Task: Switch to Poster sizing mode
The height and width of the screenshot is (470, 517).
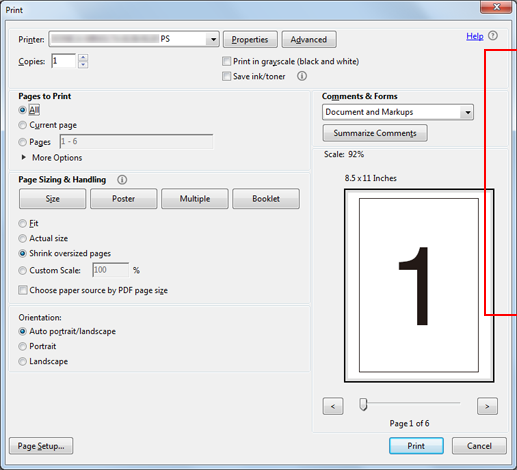Action: [124, 199]
